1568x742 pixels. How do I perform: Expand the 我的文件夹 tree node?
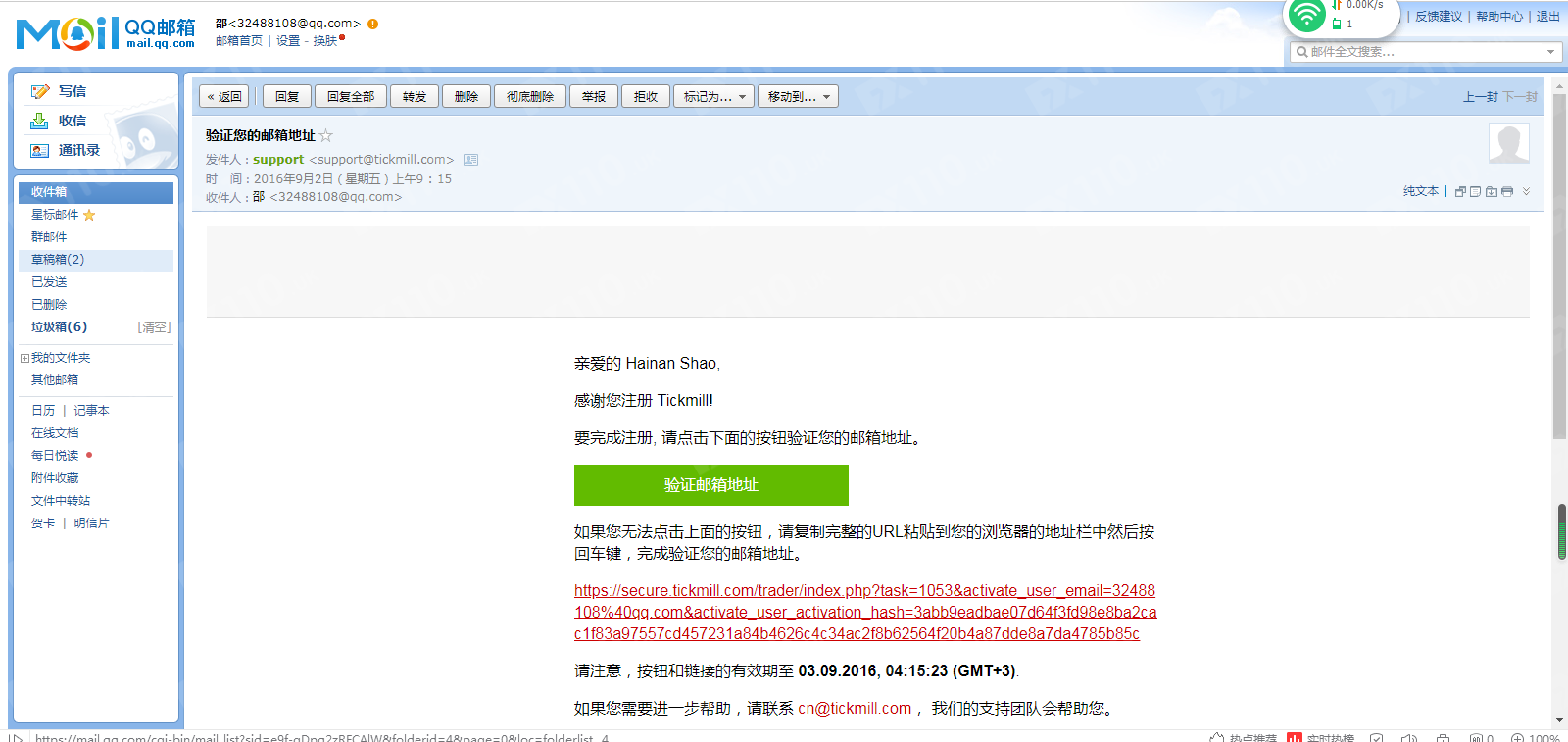(24, 358)
